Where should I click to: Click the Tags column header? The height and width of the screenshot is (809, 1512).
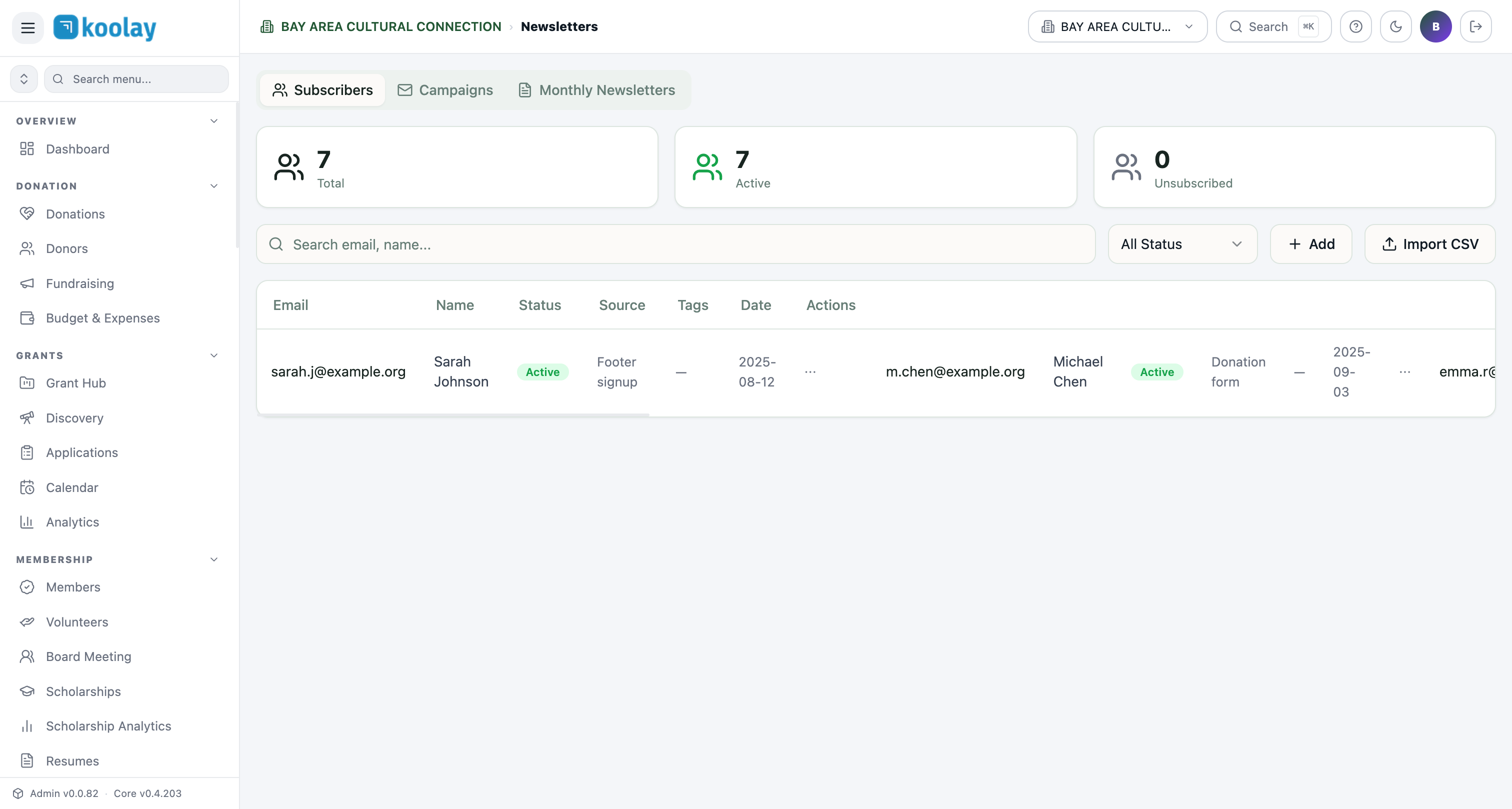(x=692, y=305)
